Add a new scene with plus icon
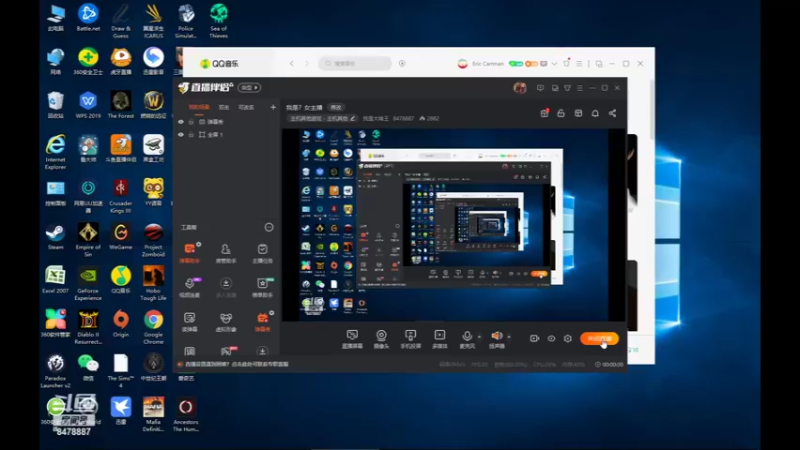Screen dimensions: 800x450 coord(273,107)
